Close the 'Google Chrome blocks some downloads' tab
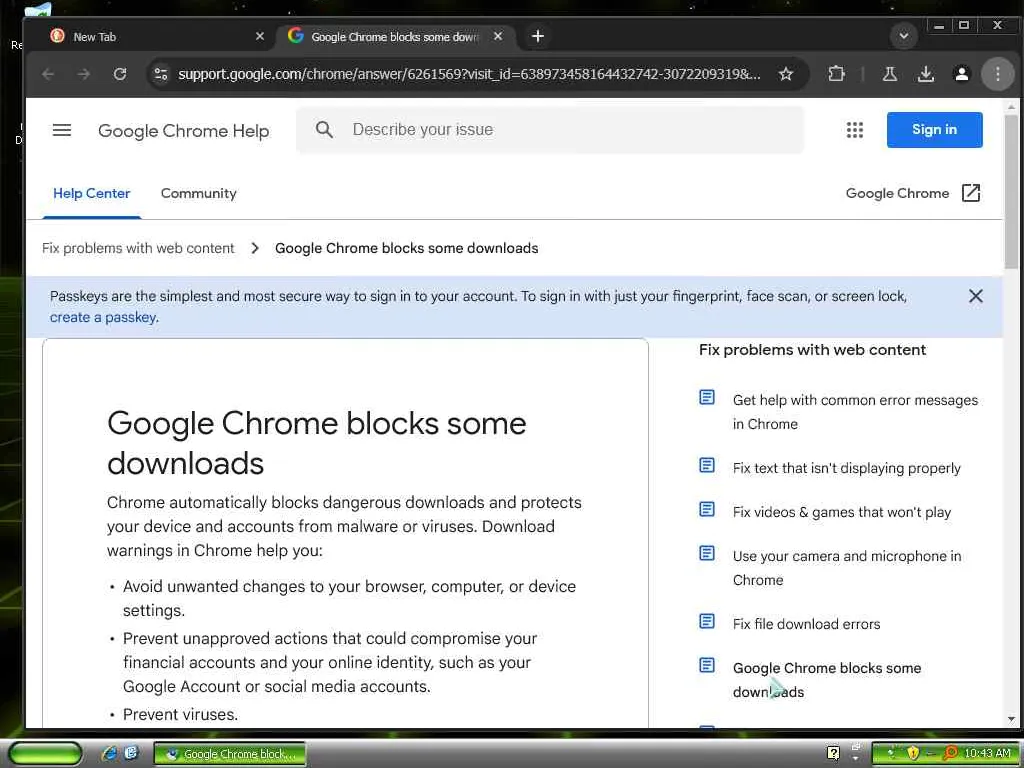 point(498,37)
